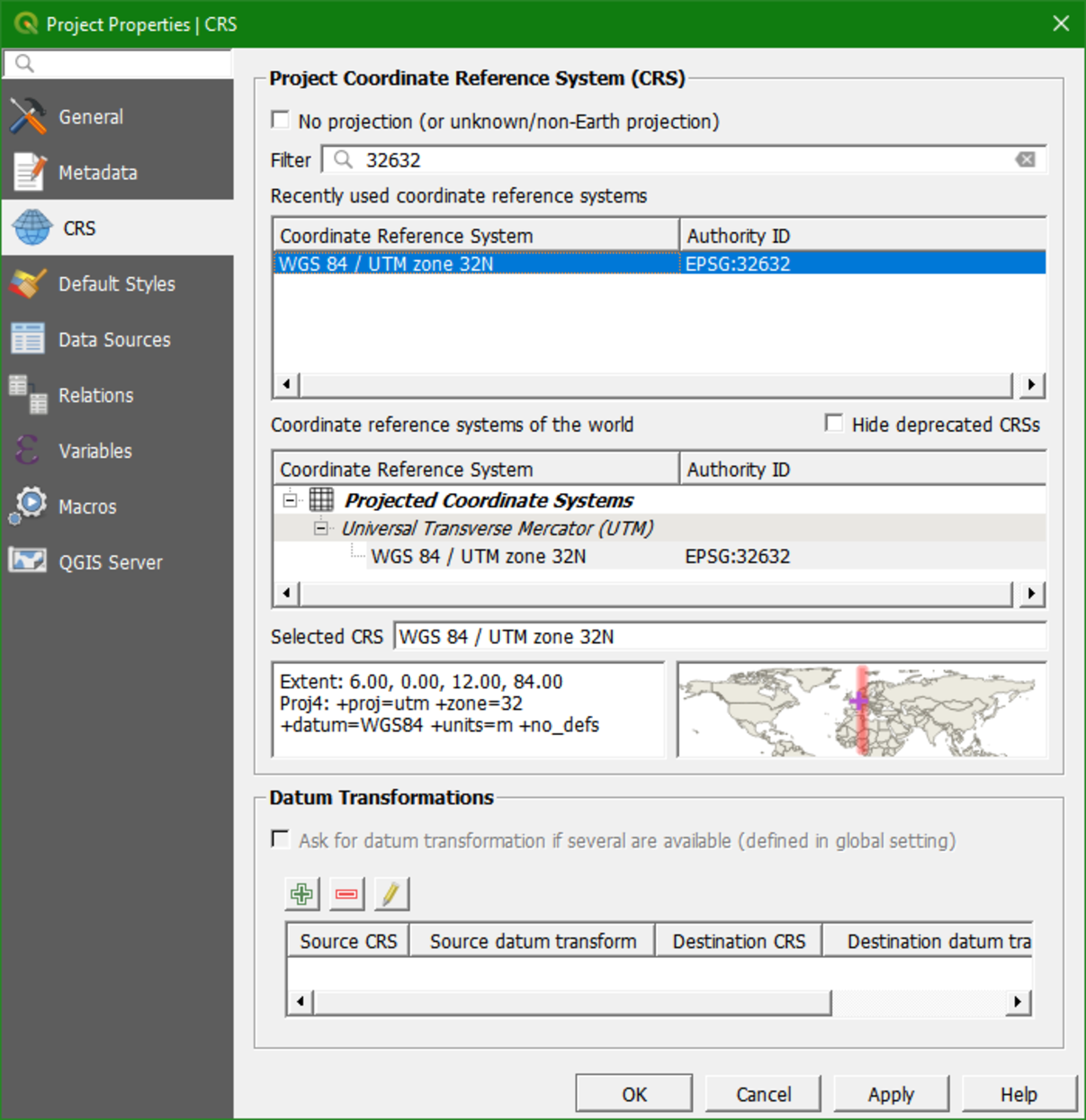
Task: Collapse Universal Transverse Mercator branch
Action: pos(320,528)
